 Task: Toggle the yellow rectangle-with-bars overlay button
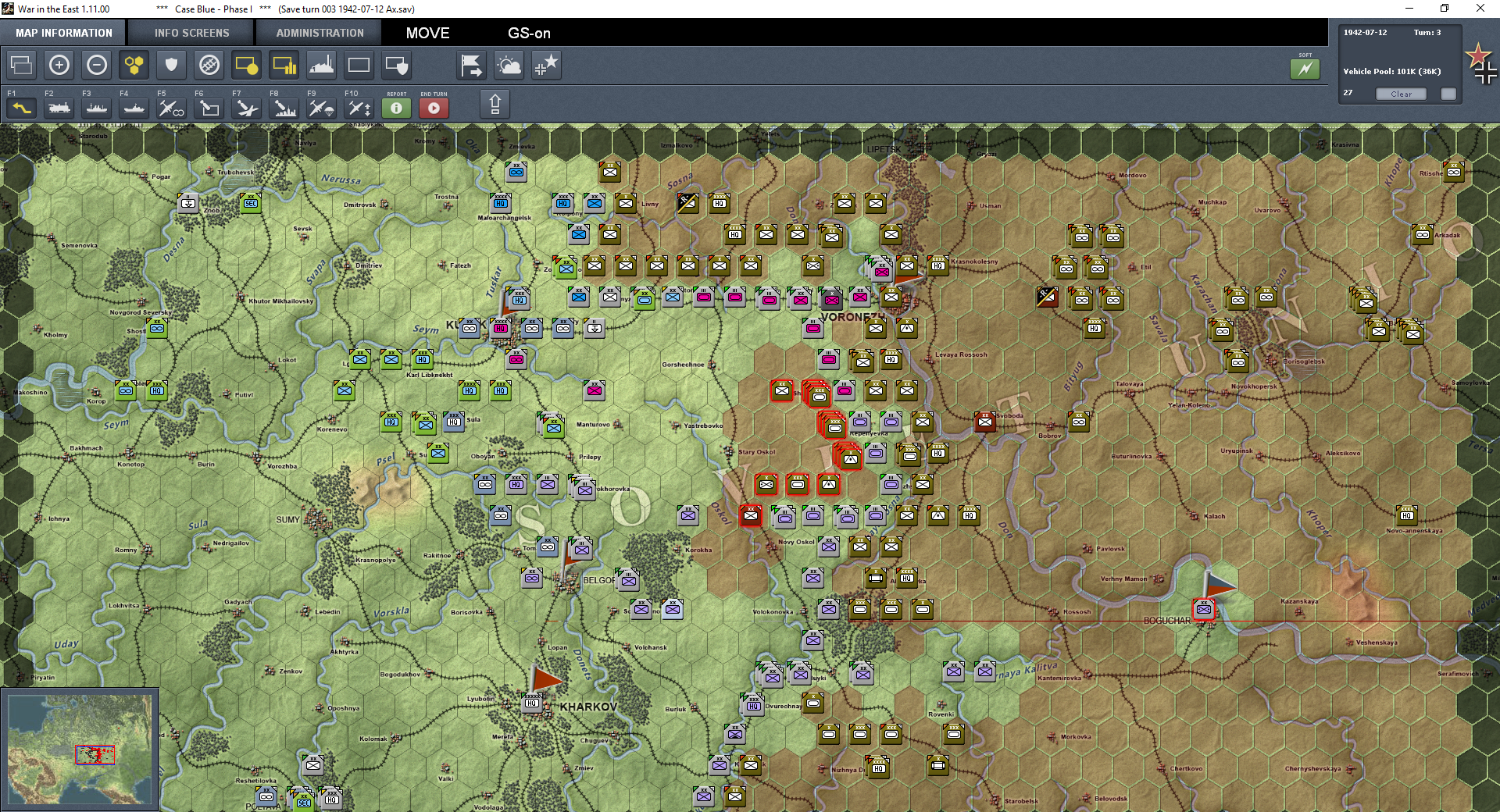pyautogui.click(x=284, y=65)
